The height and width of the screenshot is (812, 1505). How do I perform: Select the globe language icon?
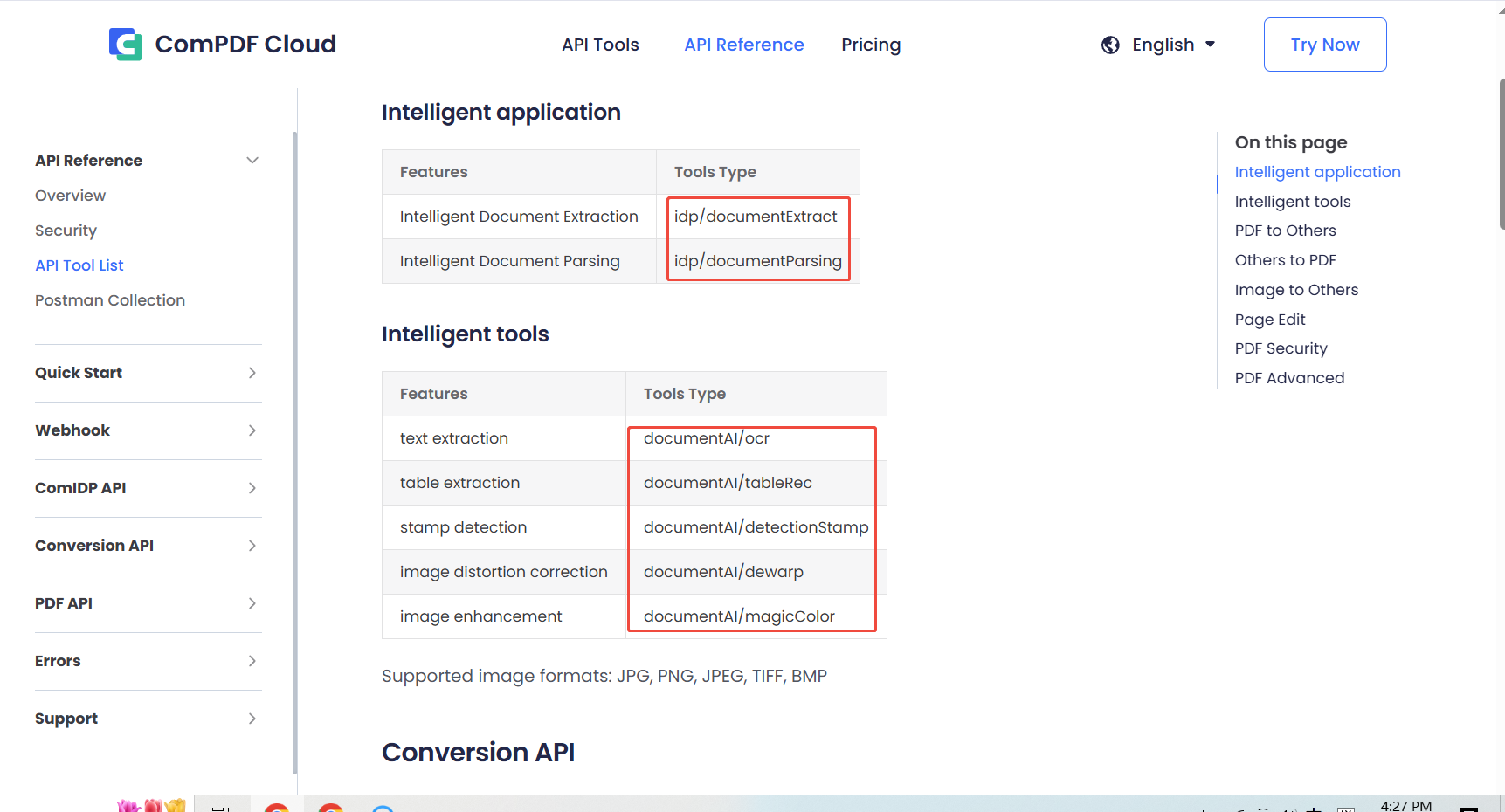click(x=1110, y=45)
